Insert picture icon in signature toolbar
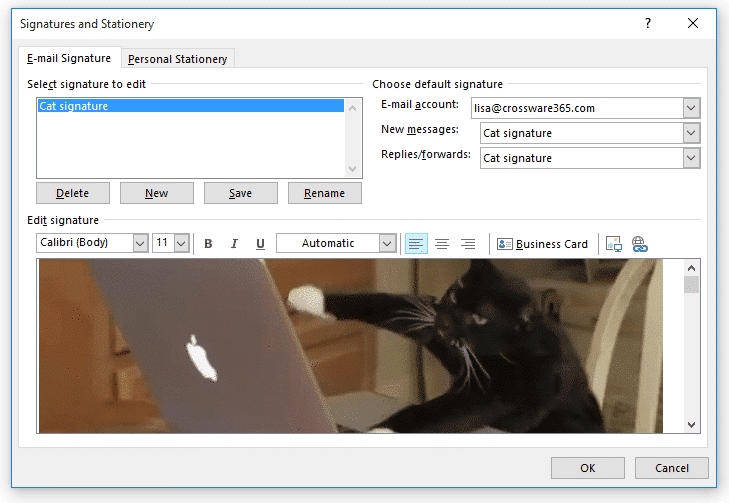 coord(614,244)
